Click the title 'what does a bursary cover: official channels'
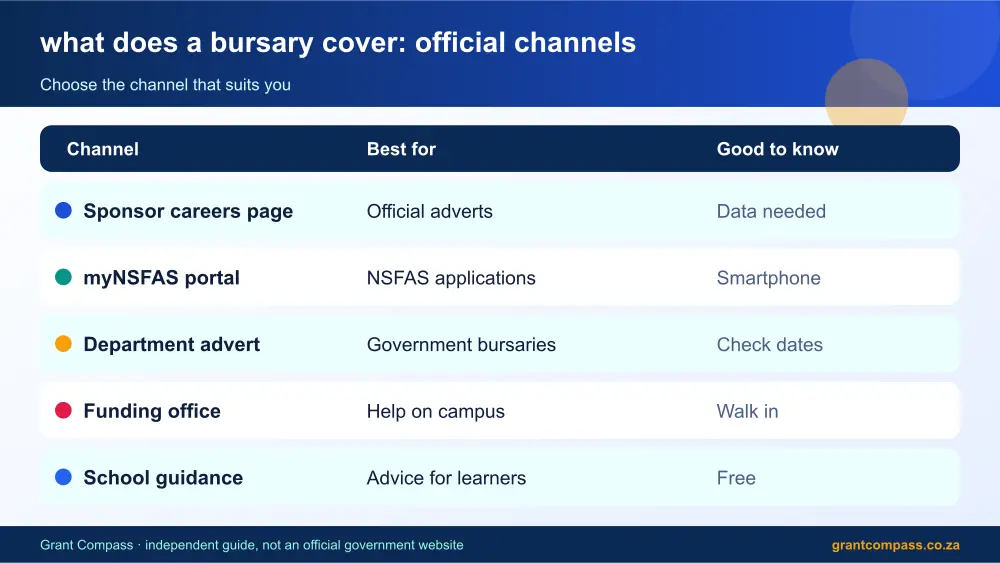The width and height of the screenshot is (1000, 563). coord(338,43)
